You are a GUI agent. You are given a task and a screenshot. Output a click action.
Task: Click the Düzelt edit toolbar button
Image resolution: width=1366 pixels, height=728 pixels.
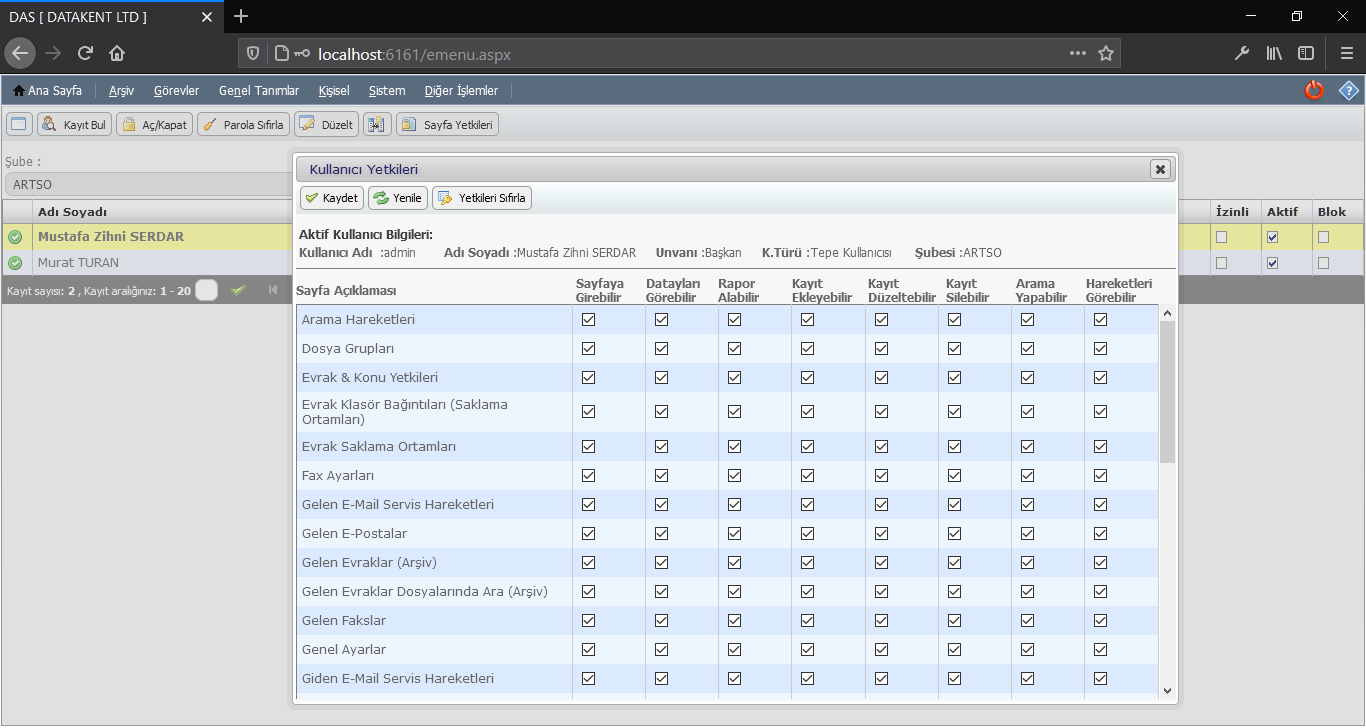click(x=326, y=125)
